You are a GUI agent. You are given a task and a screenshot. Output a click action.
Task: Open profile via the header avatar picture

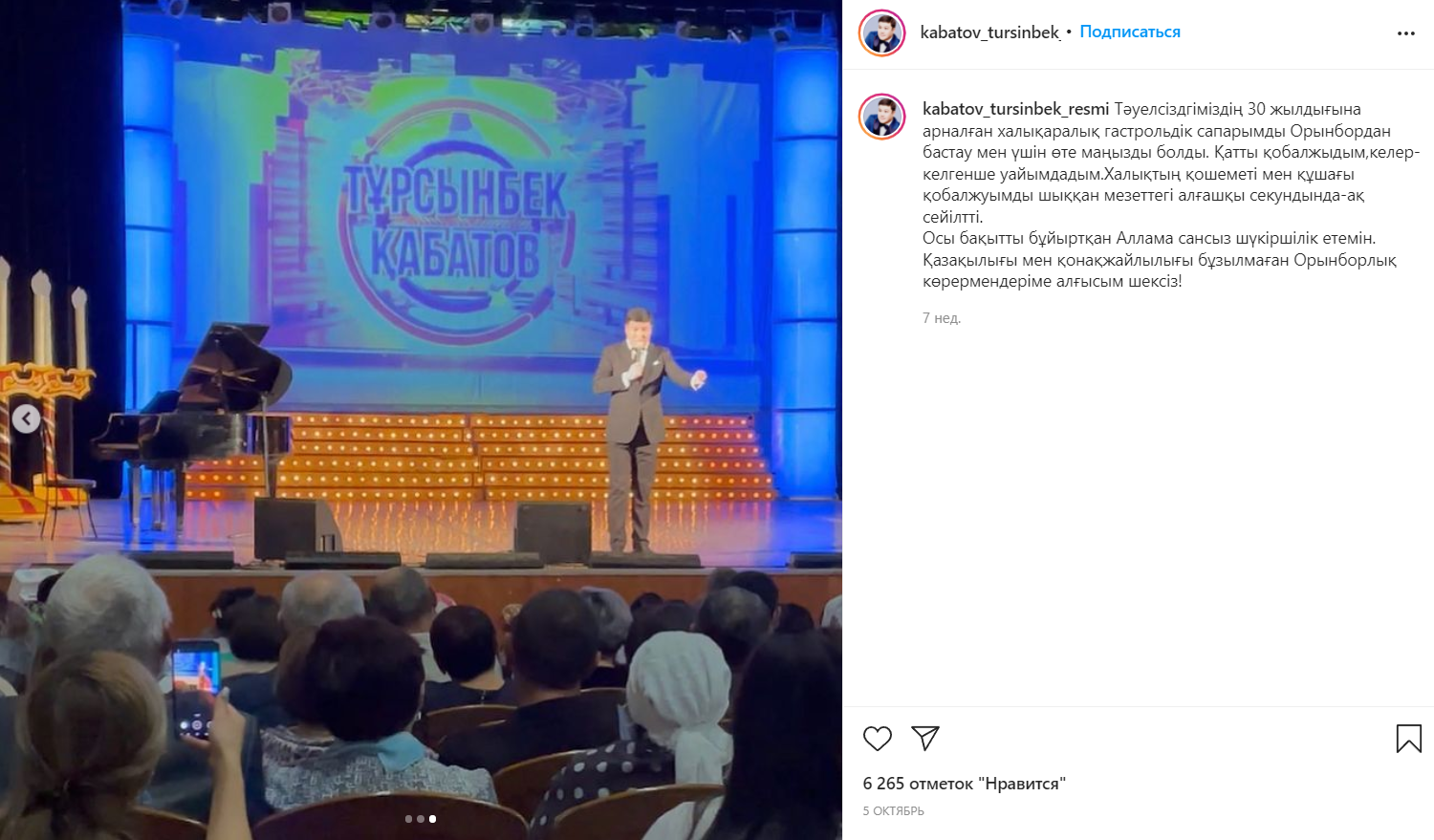point(881,33)
